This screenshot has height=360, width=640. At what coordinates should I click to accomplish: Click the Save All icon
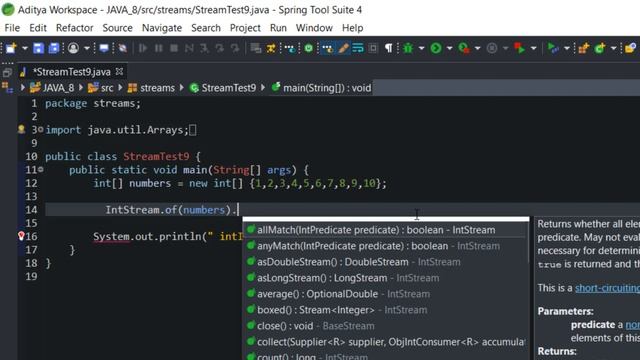pyautogui.click(x=54, y=48)
